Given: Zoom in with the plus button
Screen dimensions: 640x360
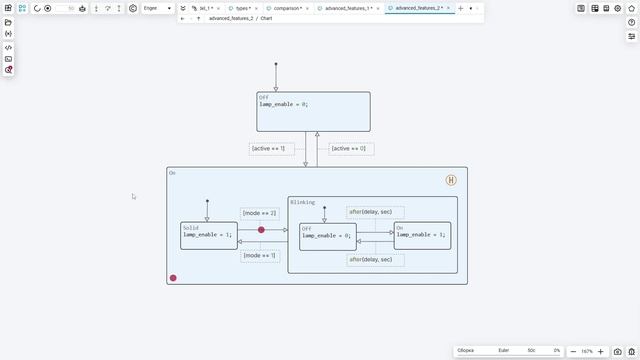Looking at the screenshot, I should [600, 351].
